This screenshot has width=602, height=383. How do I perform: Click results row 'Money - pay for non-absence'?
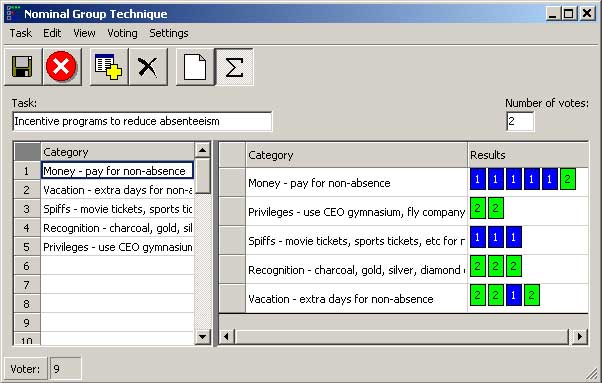pos(356,183)
